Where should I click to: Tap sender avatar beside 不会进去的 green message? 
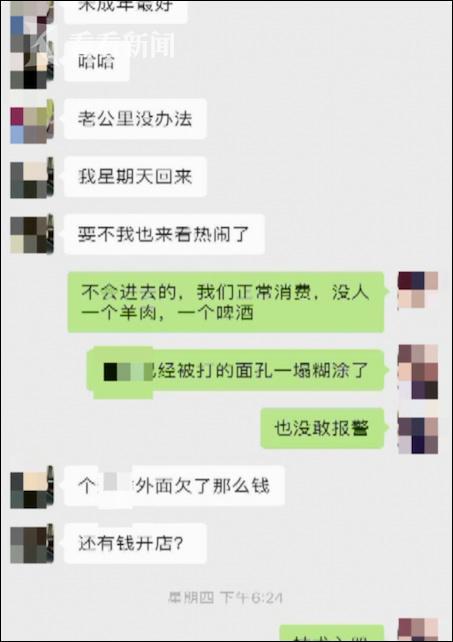[x=418, y=290]
